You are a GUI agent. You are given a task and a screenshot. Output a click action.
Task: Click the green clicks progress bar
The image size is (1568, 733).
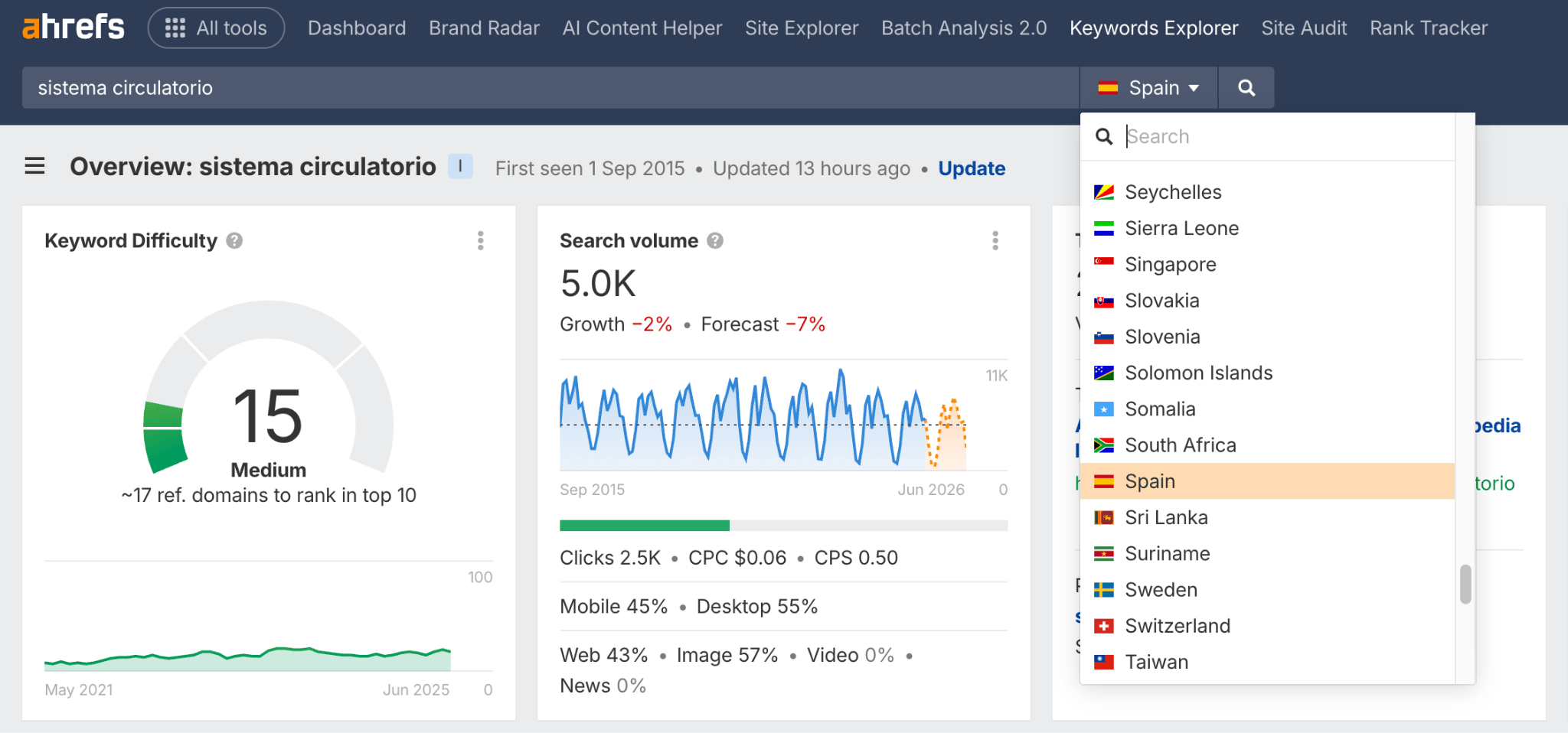point(644,526)
